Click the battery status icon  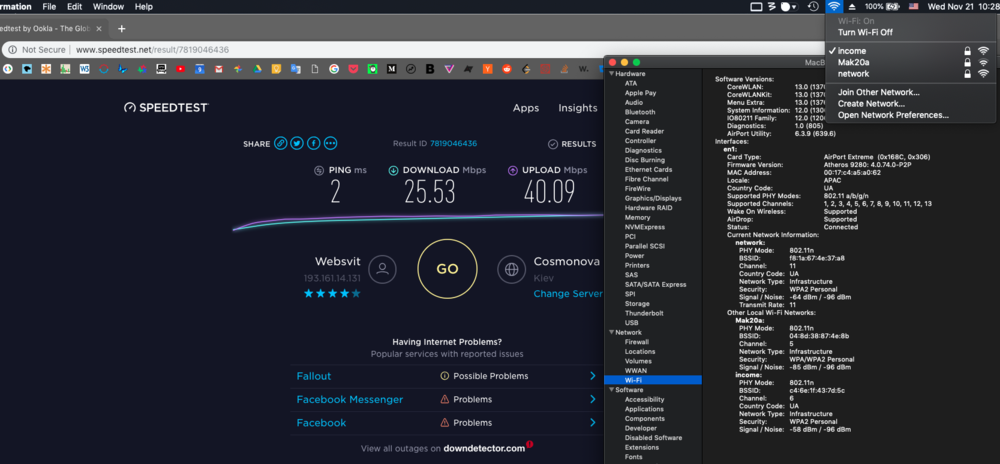click(x=892, y=6)
